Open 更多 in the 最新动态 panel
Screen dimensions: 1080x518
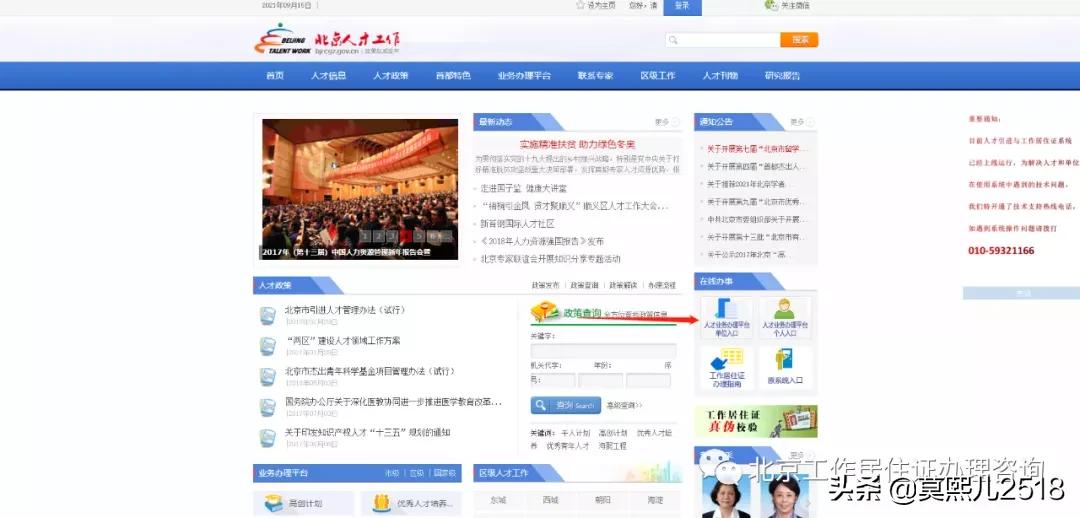click(666, 122)
